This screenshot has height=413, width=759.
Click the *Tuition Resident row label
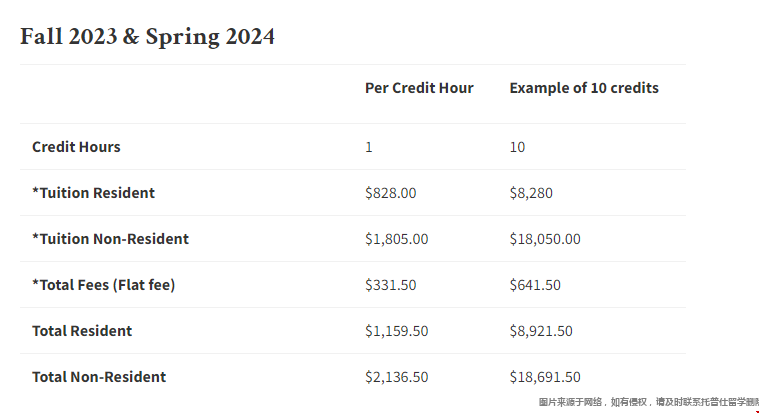[x=93, y=193]
